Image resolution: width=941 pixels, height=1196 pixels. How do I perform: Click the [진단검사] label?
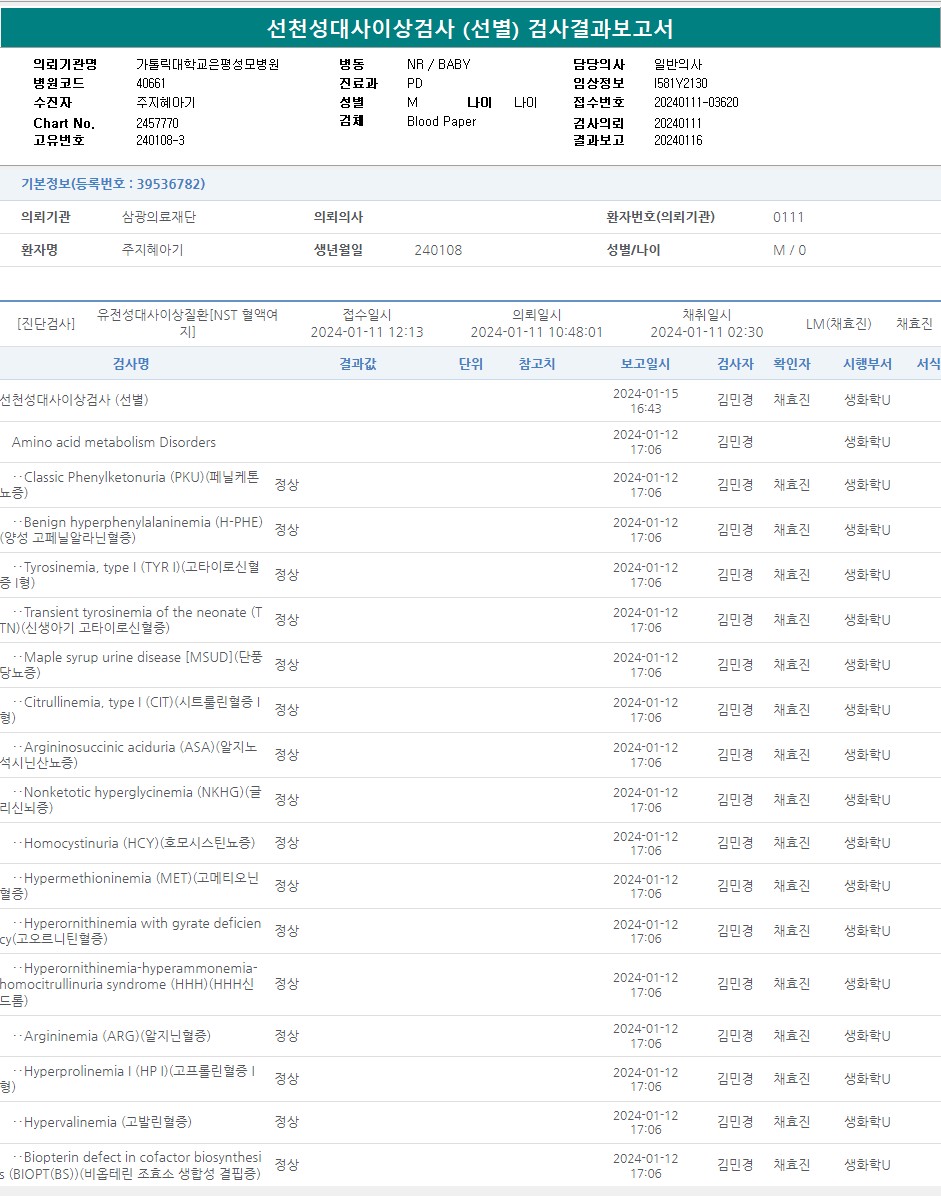pyautogui.click(x=46, y=324)
